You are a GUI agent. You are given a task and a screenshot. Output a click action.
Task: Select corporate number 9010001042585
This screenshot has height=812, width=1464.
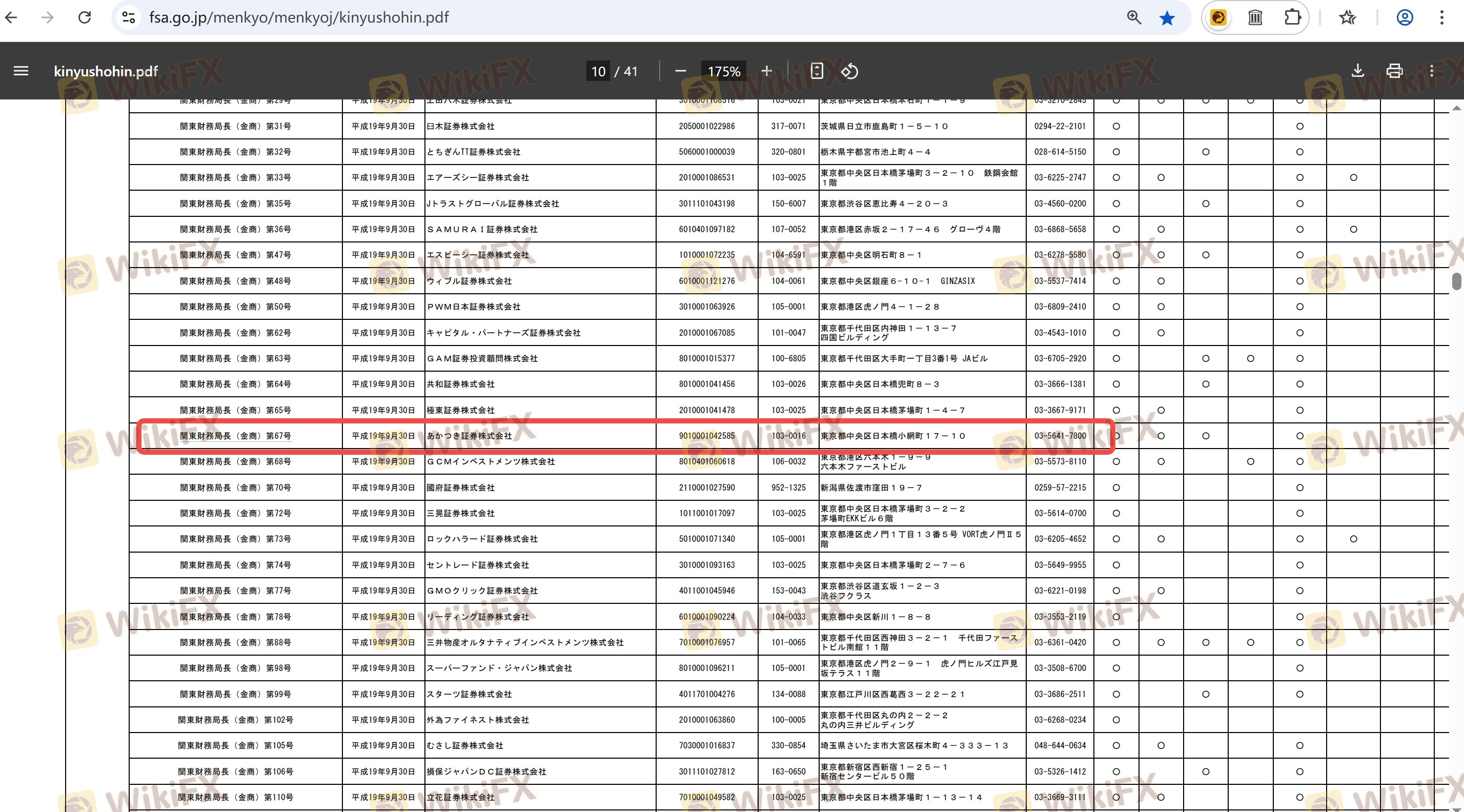(706, 436)
